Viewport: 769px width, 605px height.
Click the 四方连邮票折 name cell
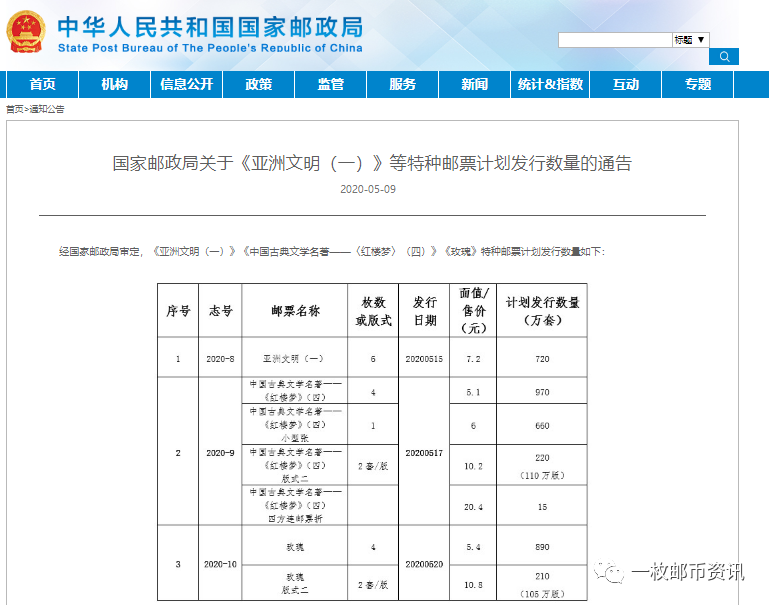click(295, 505)
